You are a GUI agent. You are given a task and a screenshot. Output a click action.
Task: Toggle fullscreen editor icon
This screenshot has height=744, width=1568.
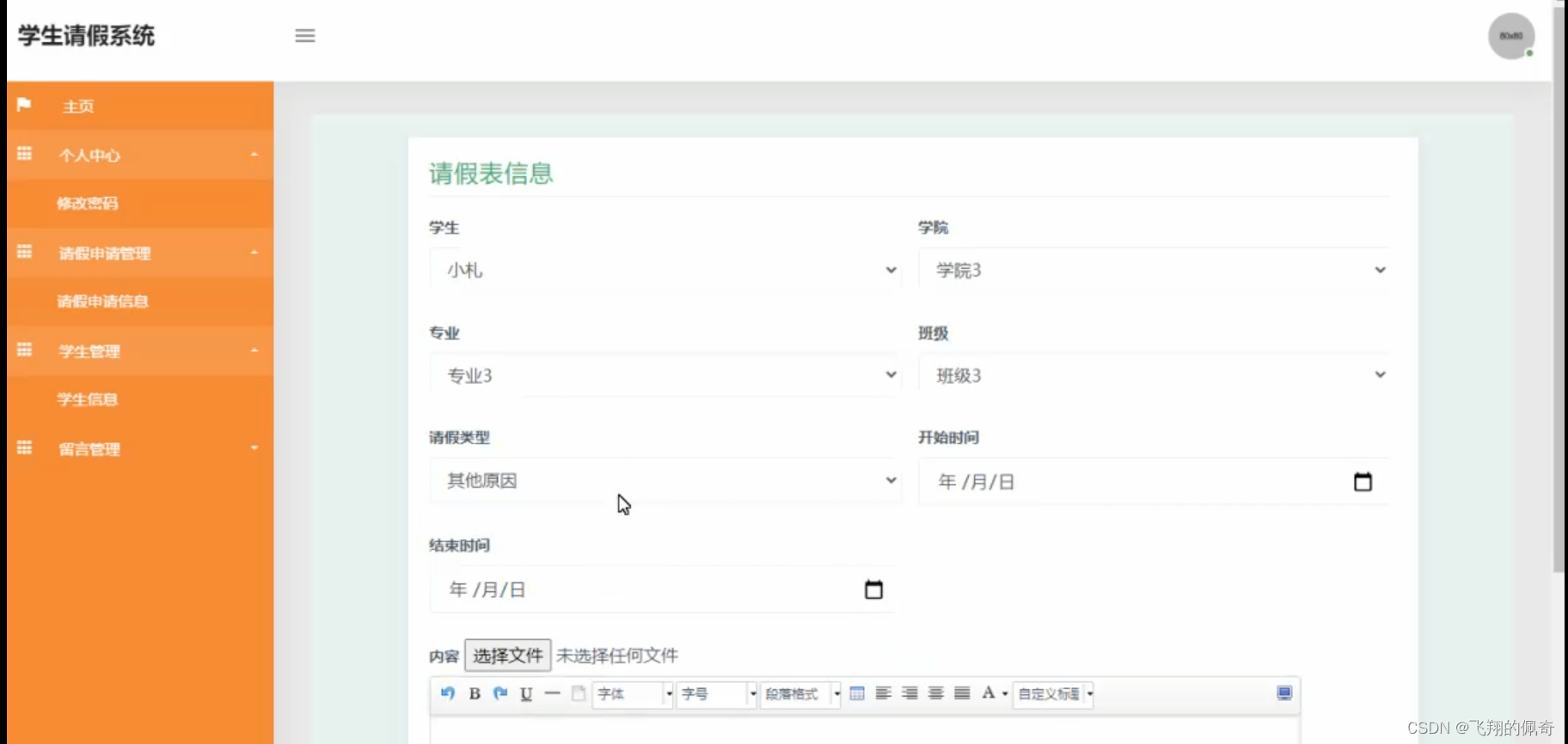(x=1284, y=693)
